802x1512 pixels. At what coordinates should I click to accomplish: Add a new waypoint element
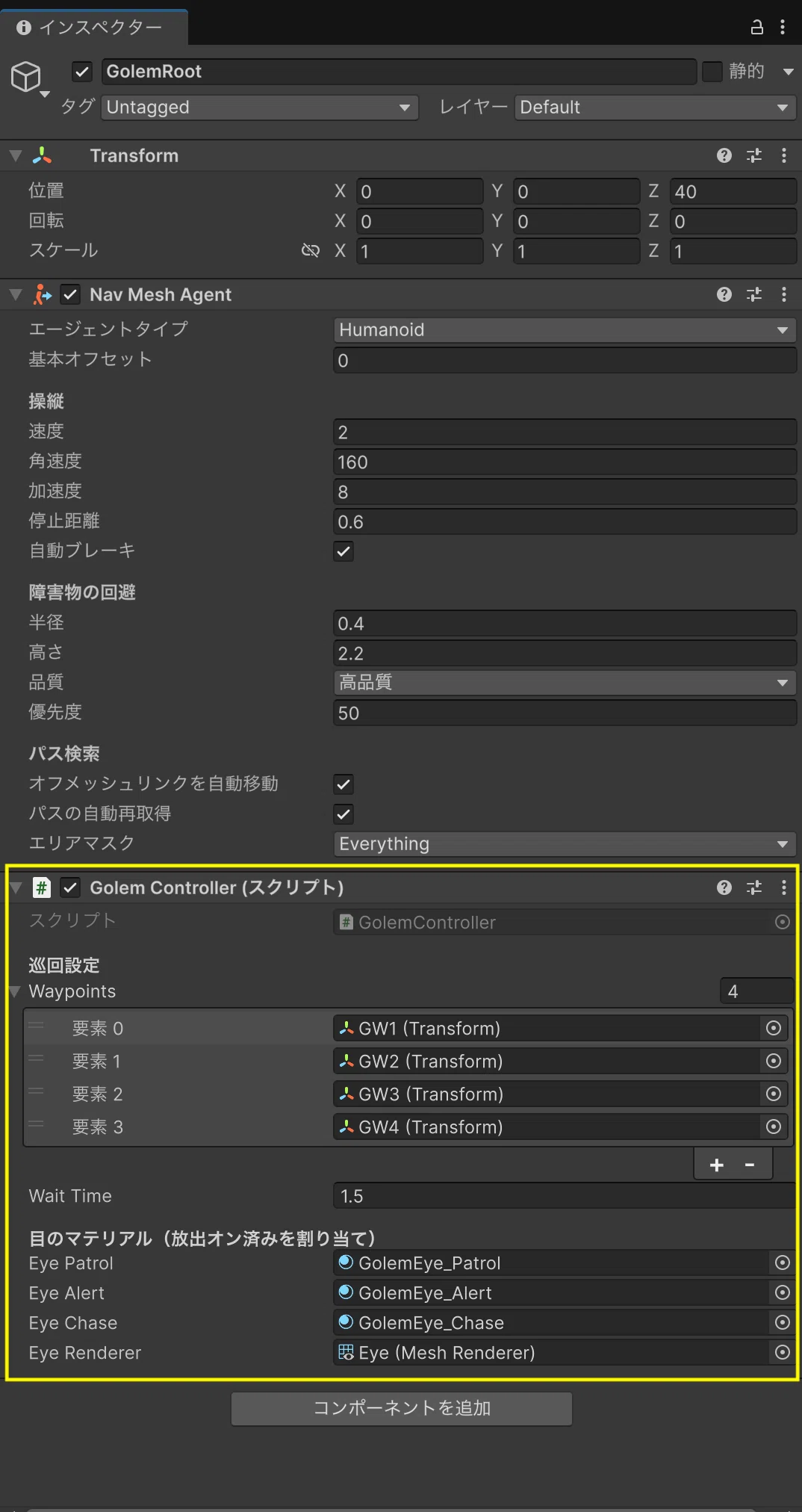coord(716,1165)
